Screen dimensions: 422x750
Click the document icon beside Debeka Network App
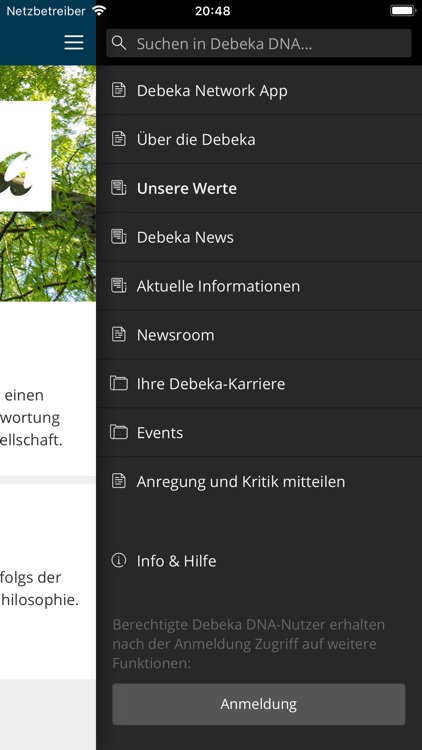coord(119,90)
